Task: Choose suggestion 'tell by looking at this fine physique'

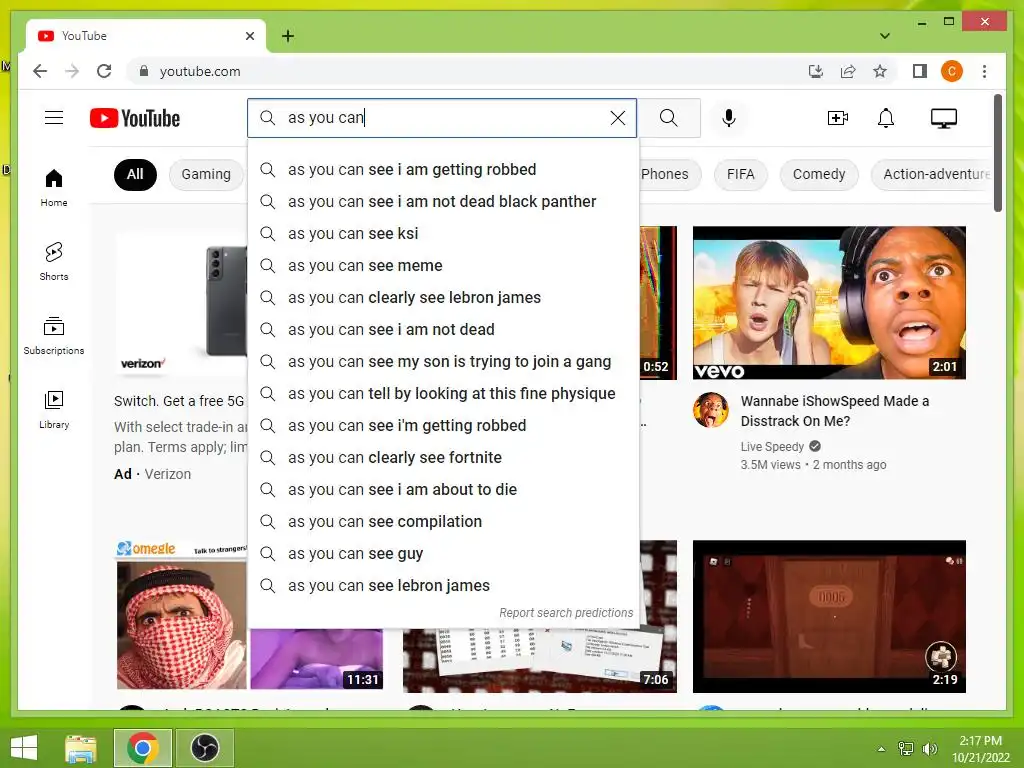Action: point(443,394)
